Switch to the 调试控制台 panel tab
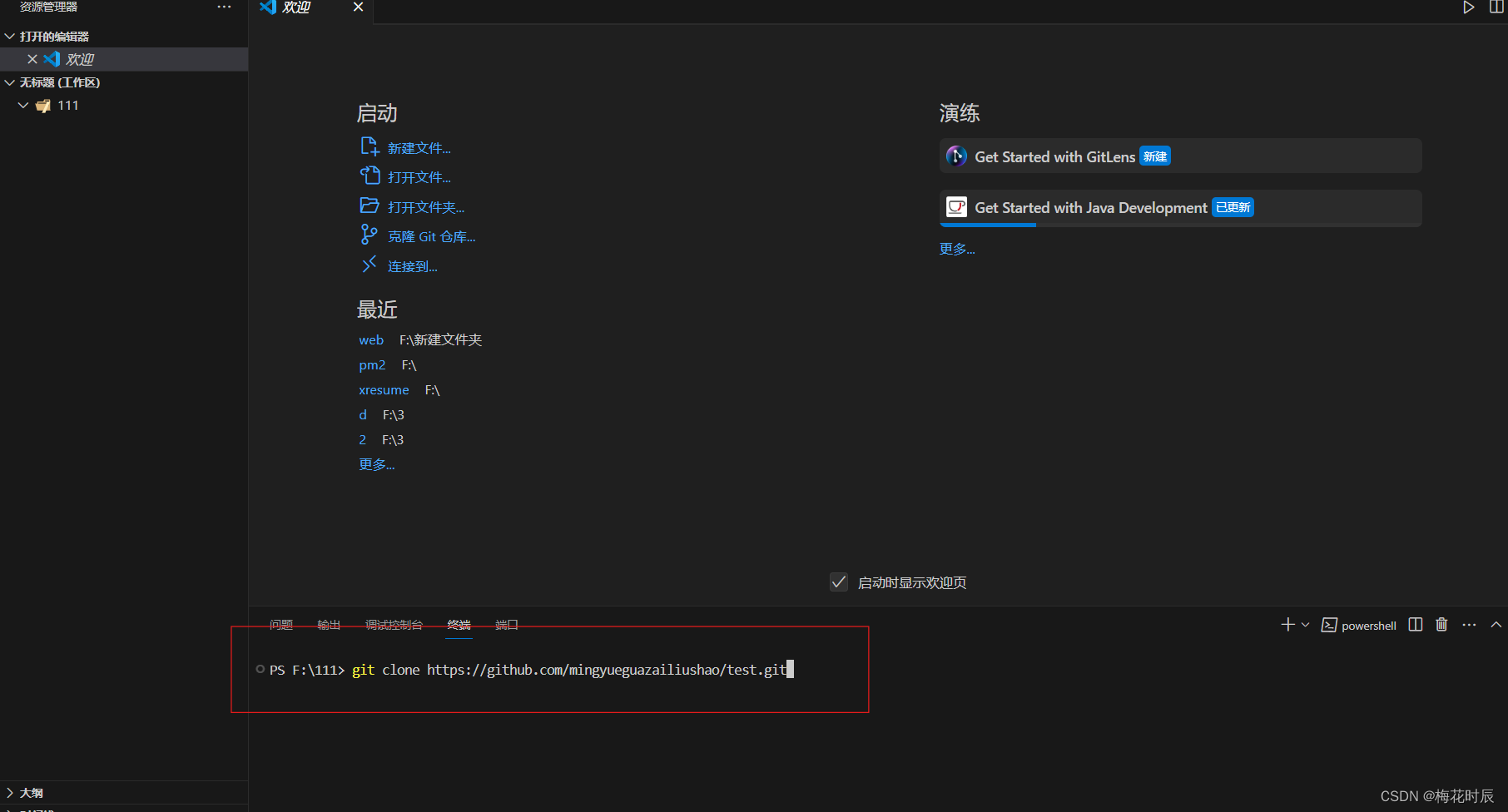 pos(394,625)
